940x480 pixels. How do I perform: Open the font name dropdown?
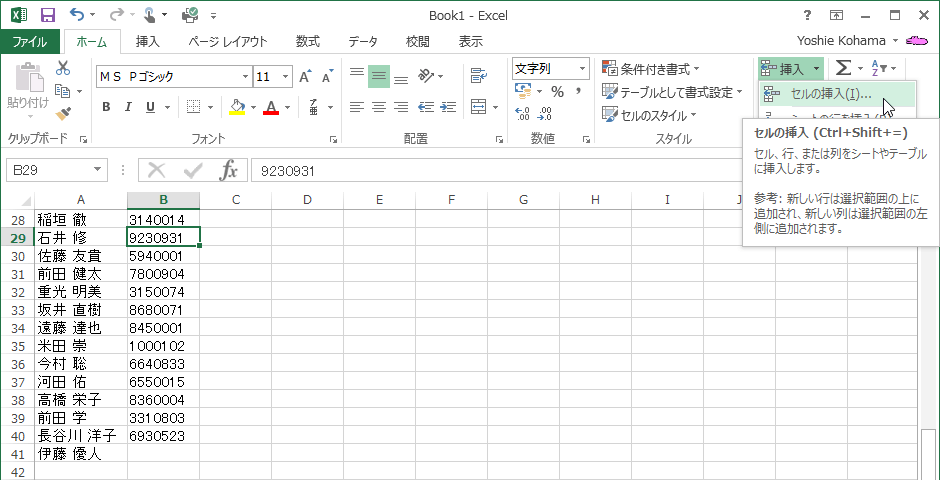[245, 77]
